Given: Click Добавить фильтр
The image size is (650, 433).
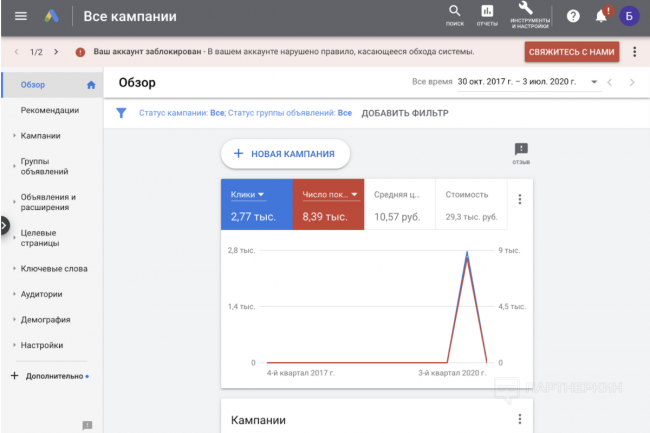Looking at the screenshot, I should coord(404,113).
